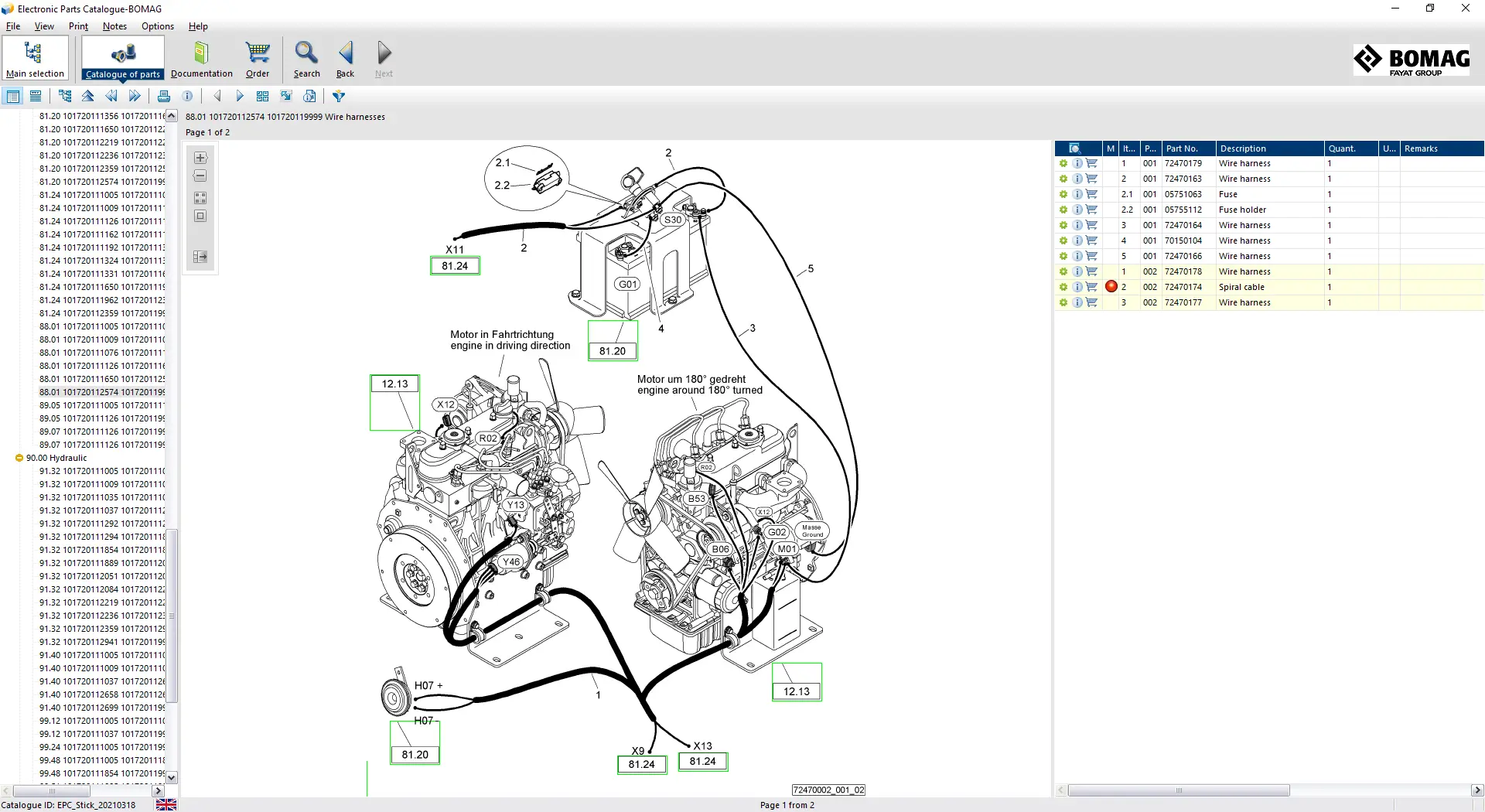Click the 12.13 hotspot near left engine
This screenshot has width=1485, height=812.
(x=394, y=402)
